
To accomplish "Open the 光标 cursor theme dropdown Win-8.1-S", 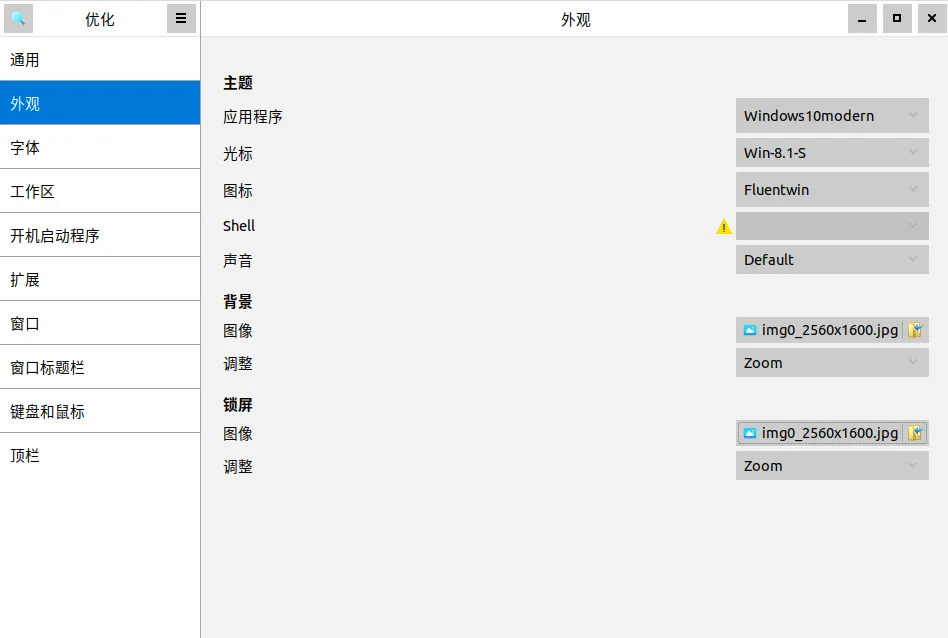I will (x=832, y=152).
